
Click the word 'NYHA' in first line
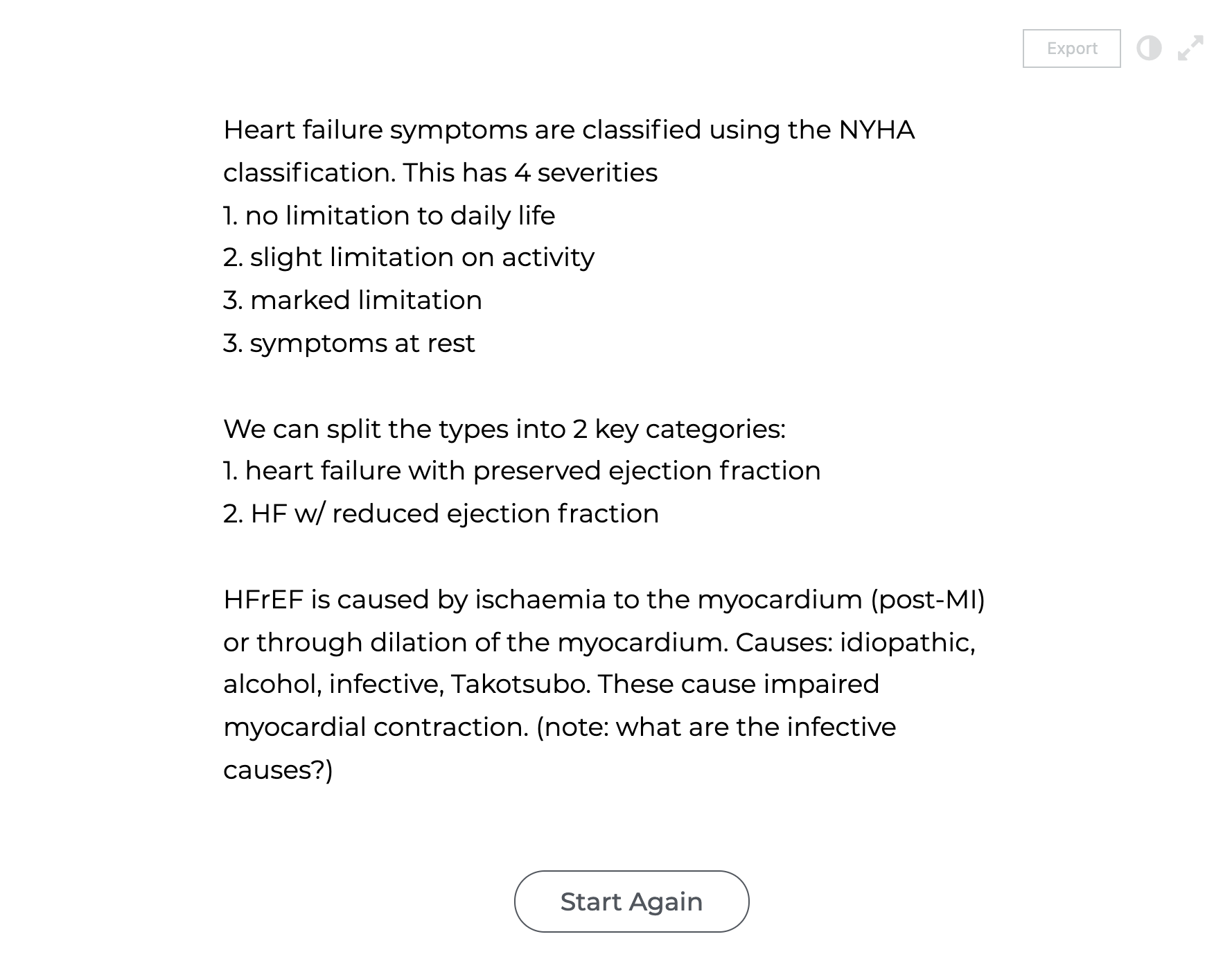pos(877,130)
